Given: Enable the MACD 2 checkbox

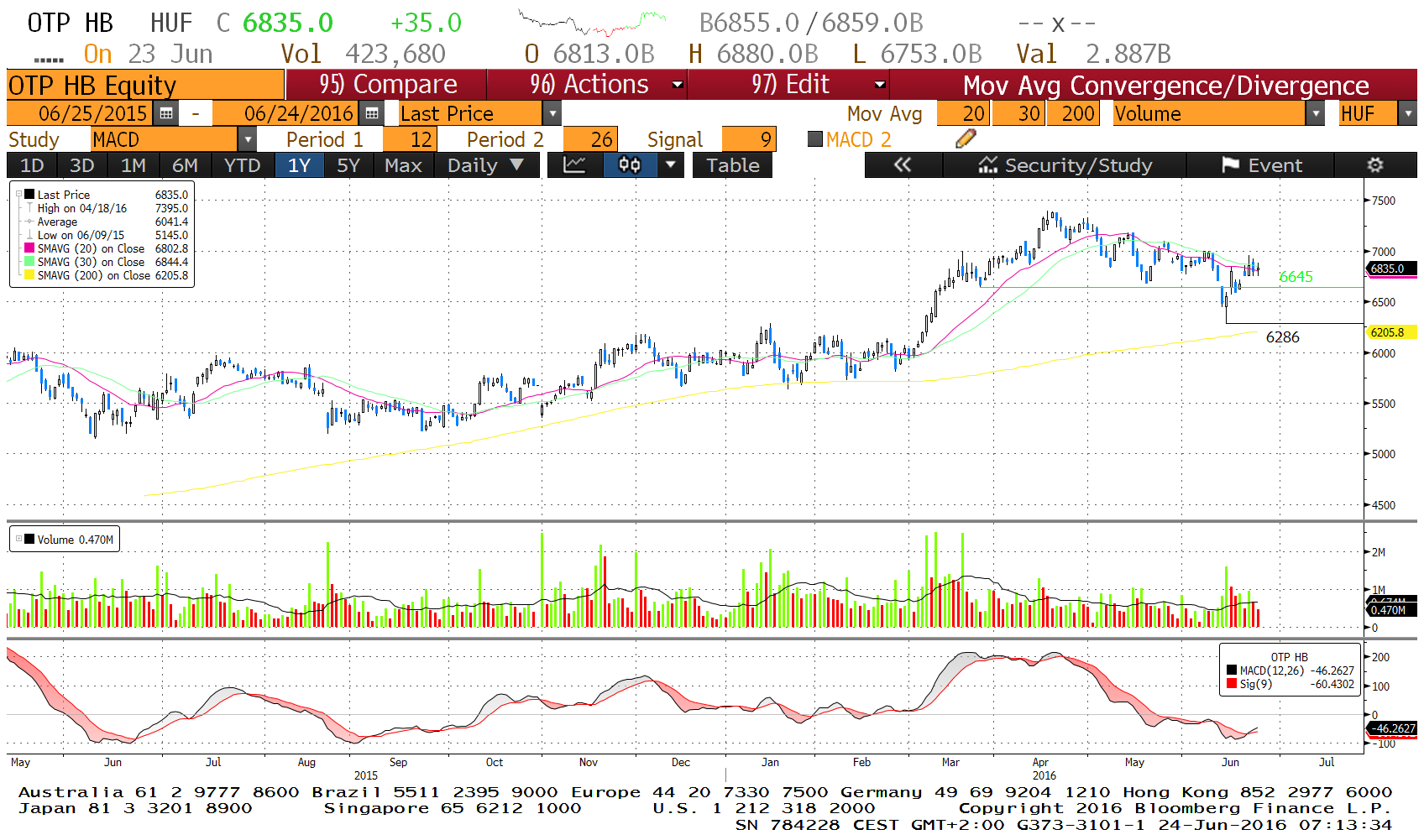Looking at the screenshot, I should [x=814, y=139].
